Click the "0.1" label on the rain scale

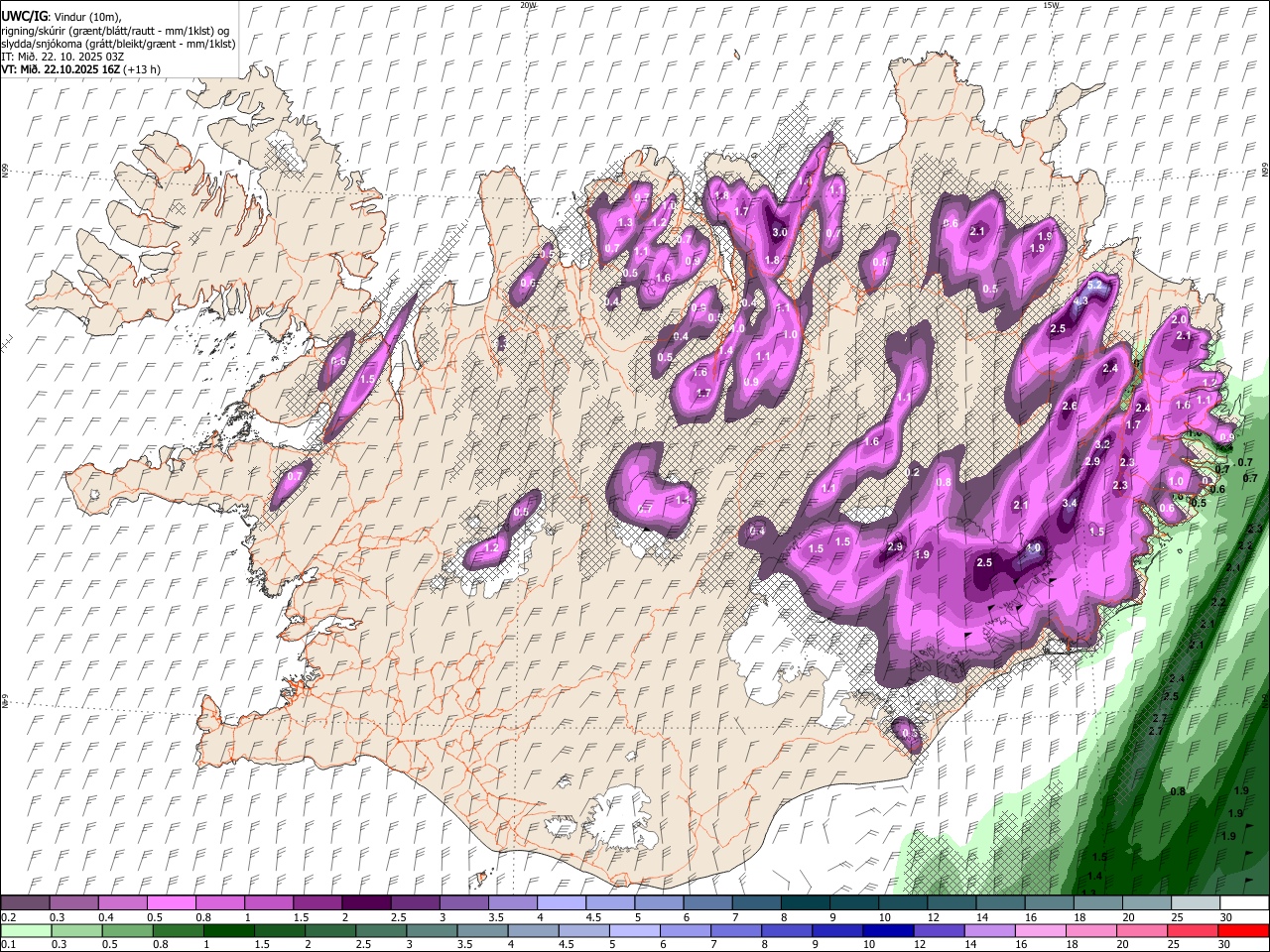click(8, 945)
